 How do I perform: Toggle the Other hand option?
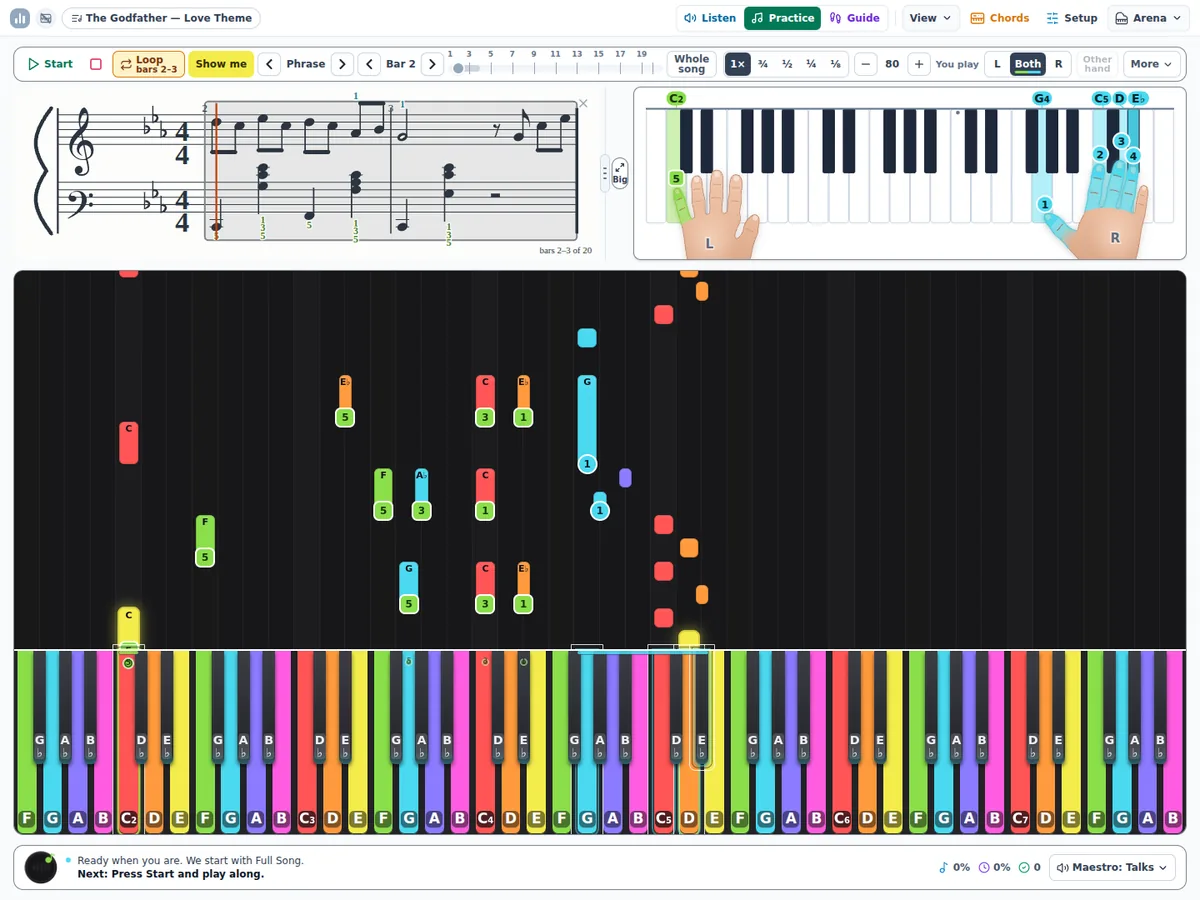click(x=1097, y=64)
